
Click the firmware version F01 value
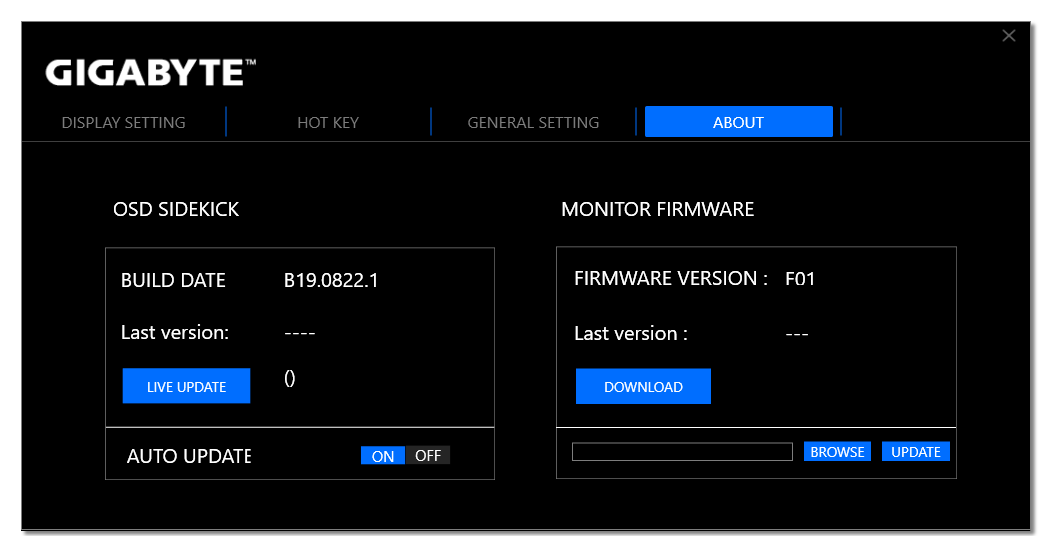pyautogui.click(x=800, y=279)
